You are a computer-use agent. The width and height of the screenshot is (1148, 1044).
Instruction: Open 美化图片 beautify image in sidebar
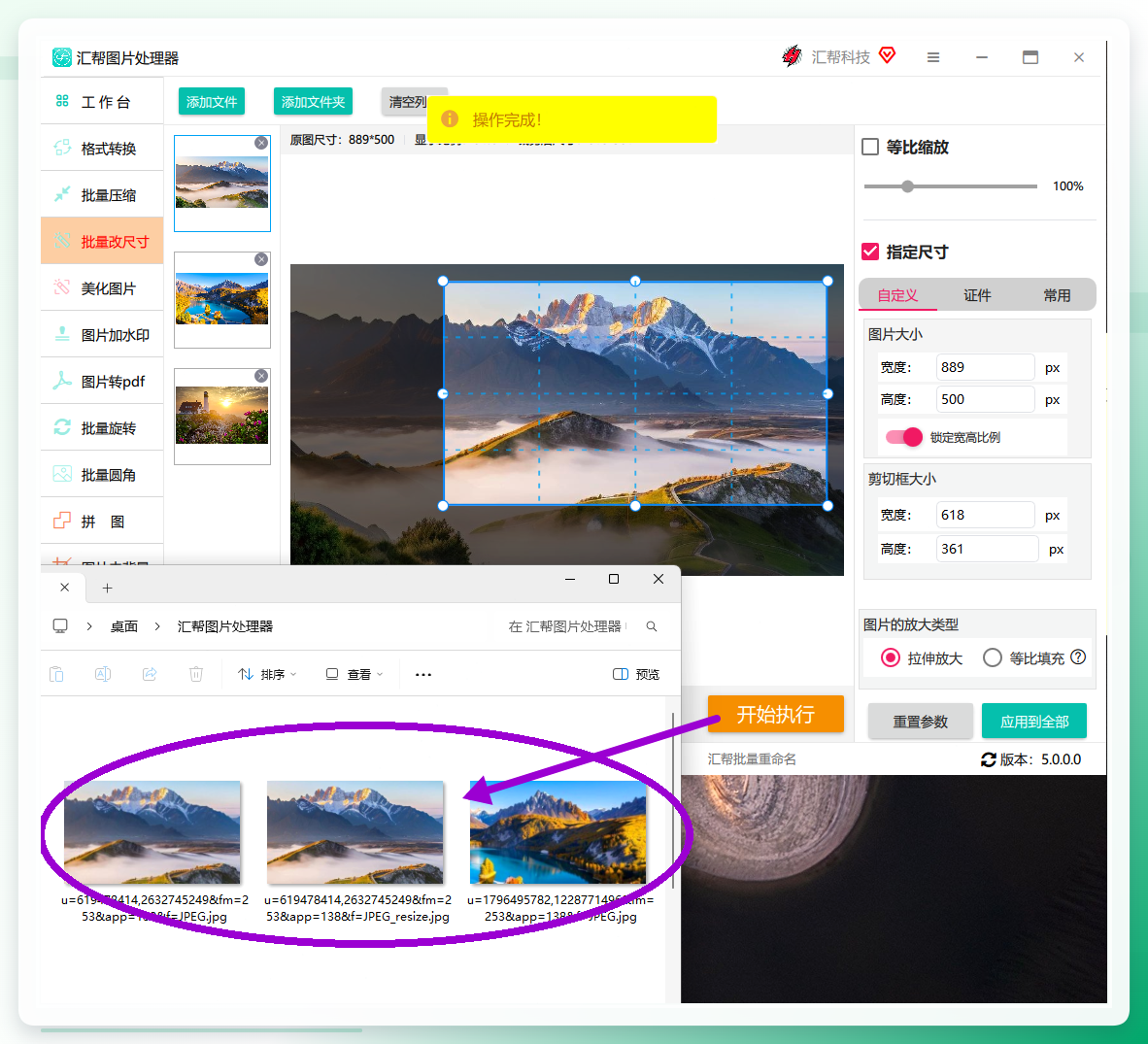click(x=102, y=288)
